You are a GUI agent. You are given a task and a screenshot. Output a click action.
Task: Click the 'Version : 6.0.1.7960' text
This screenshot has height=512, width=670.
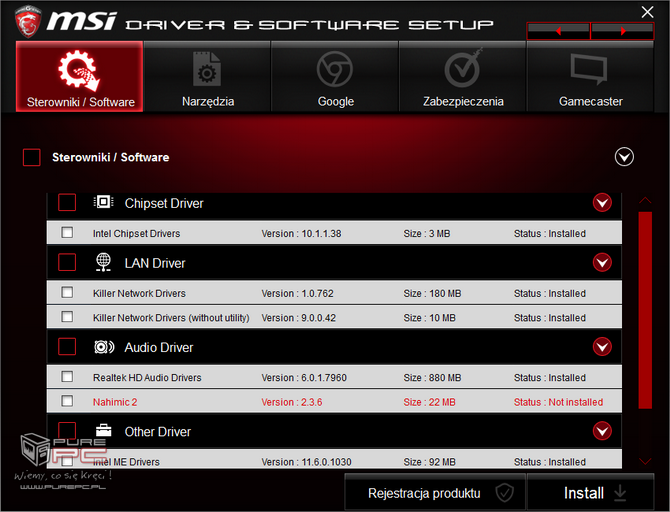(304, 378)
